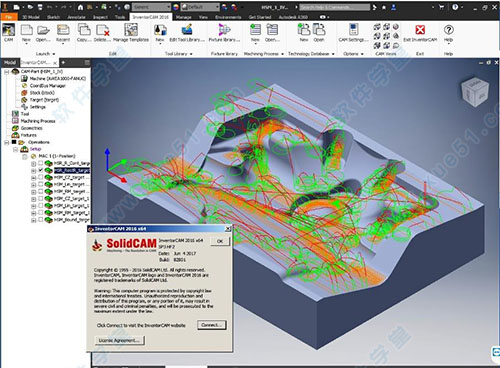Click the Copy CAM part icon
The width and height of the screenshot is (500, 368).
(84, 33)
